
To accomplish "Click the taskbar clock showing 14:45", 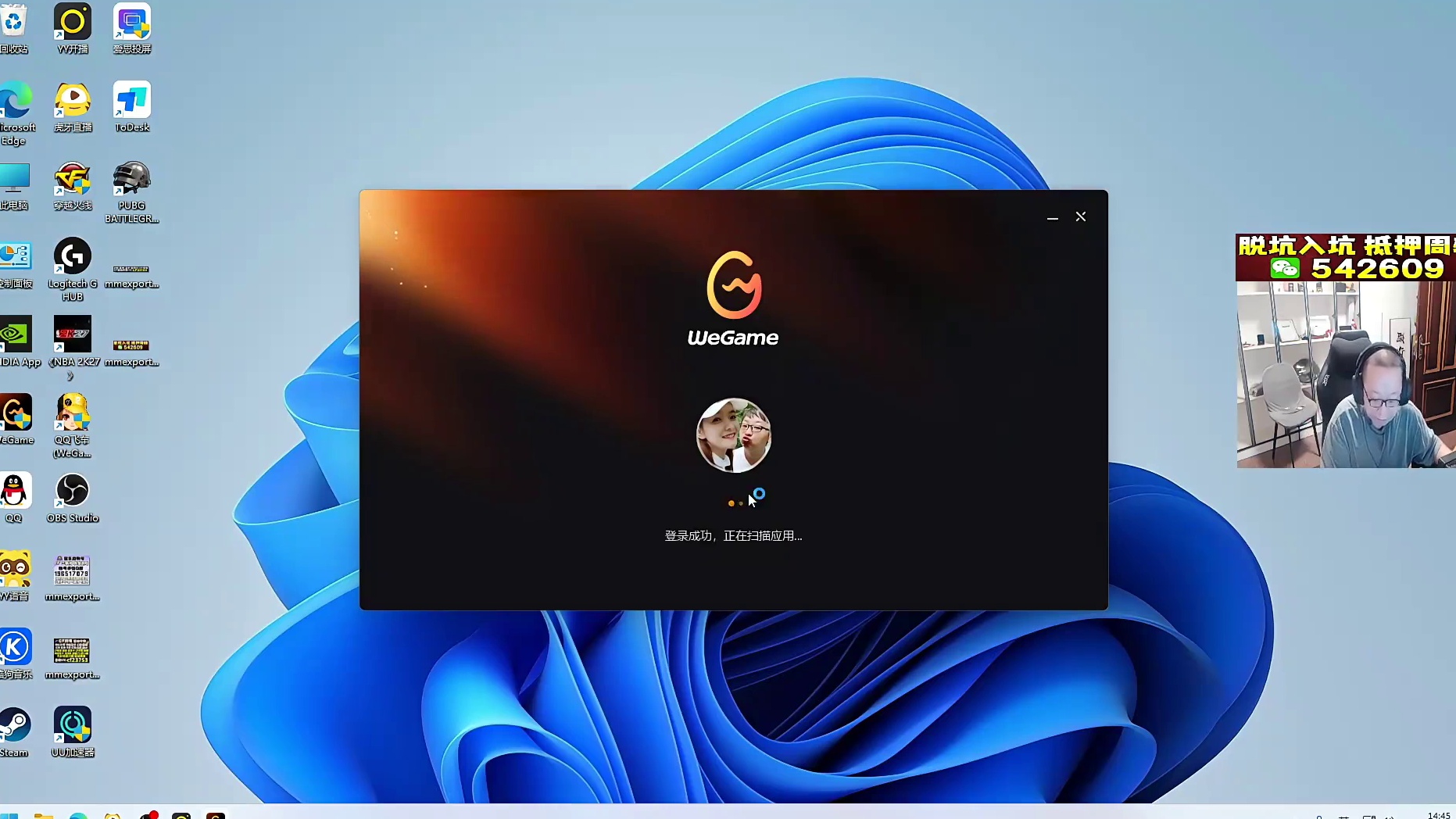I will pos(1439,815).
